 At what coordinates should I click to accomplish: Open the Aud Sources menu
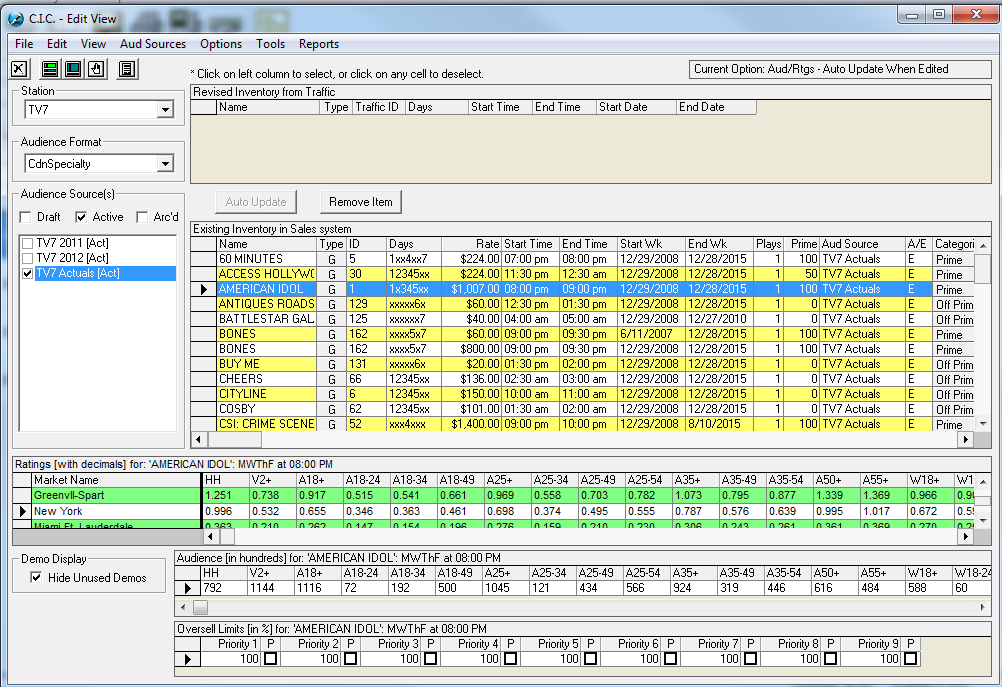coord(152,44)
